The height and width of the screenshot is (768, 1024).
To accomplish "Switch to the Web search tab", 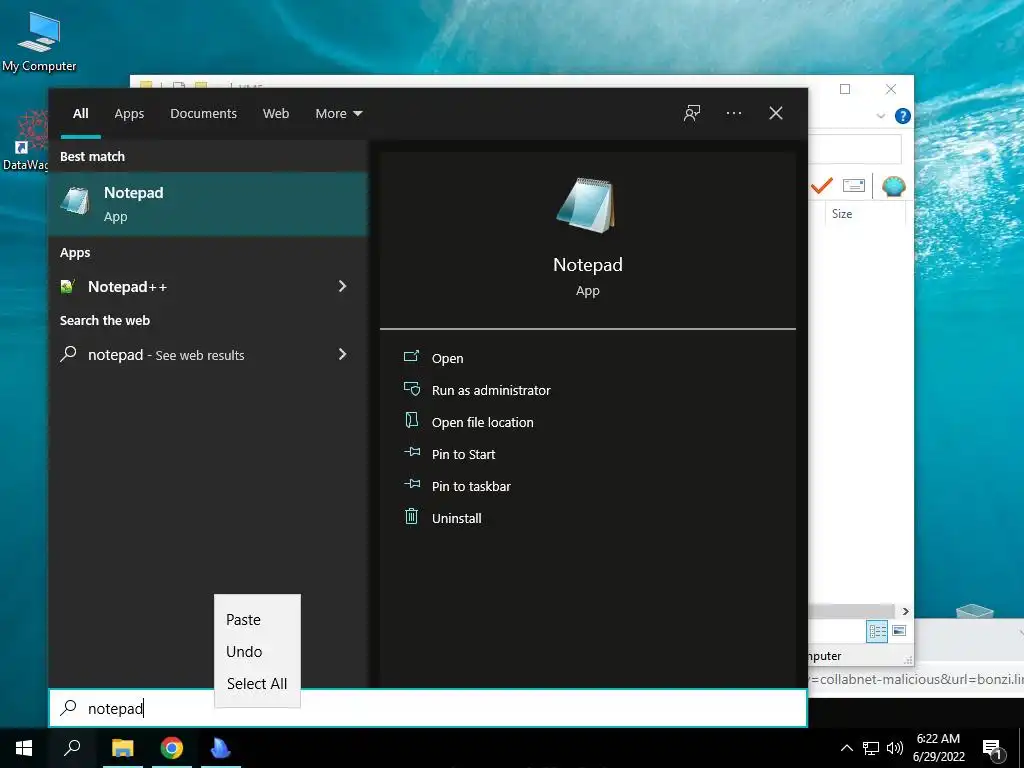I will click(276, 114).
